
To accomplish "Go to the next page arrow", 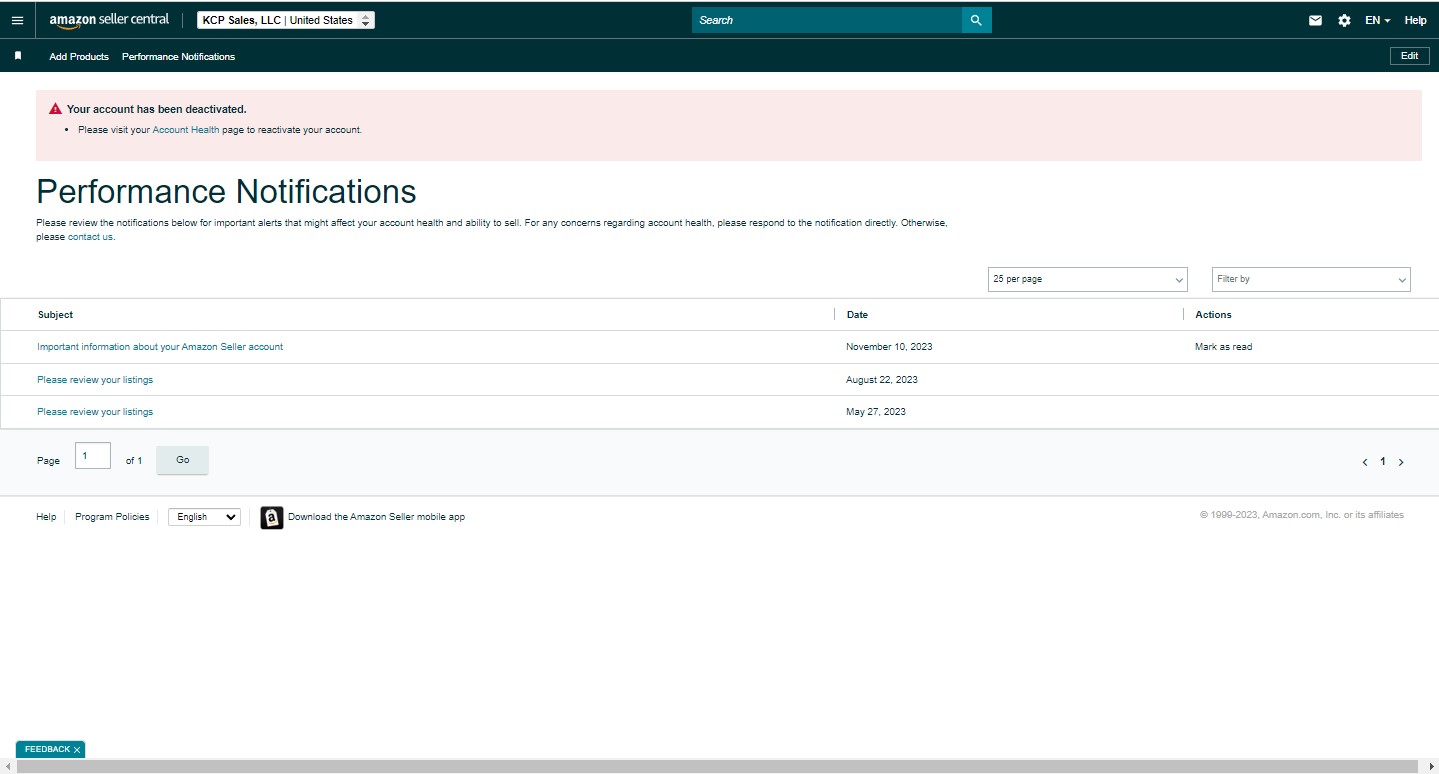I will (1401, 462).
